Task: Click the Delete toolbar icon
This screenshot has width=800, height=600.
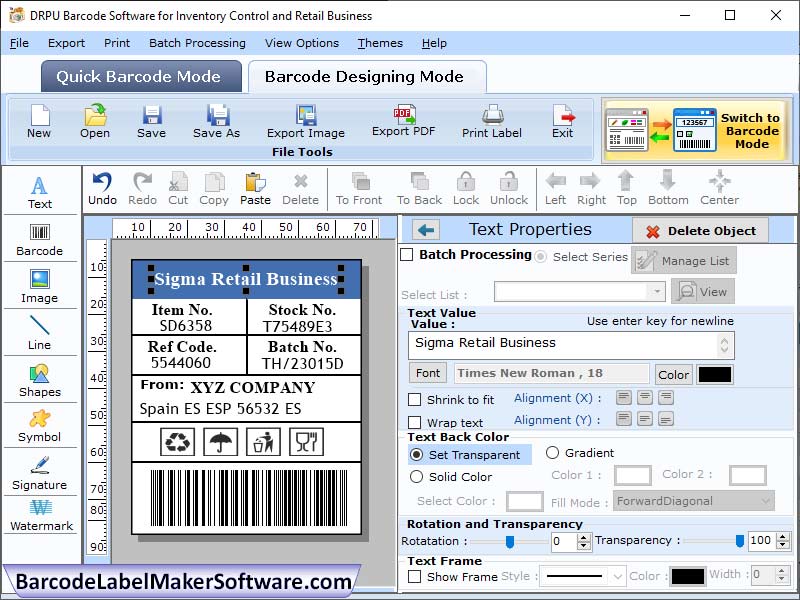Action: pos(301,189)
